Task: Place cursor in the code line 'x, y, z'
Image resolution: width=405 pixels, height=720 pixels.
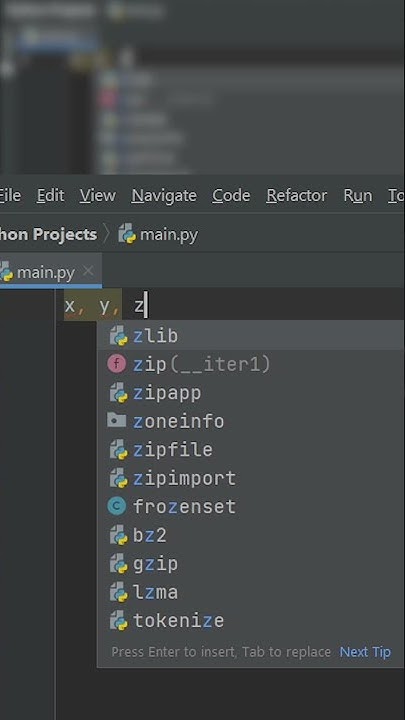Action: pyautogui.click(x=105, y=305)
